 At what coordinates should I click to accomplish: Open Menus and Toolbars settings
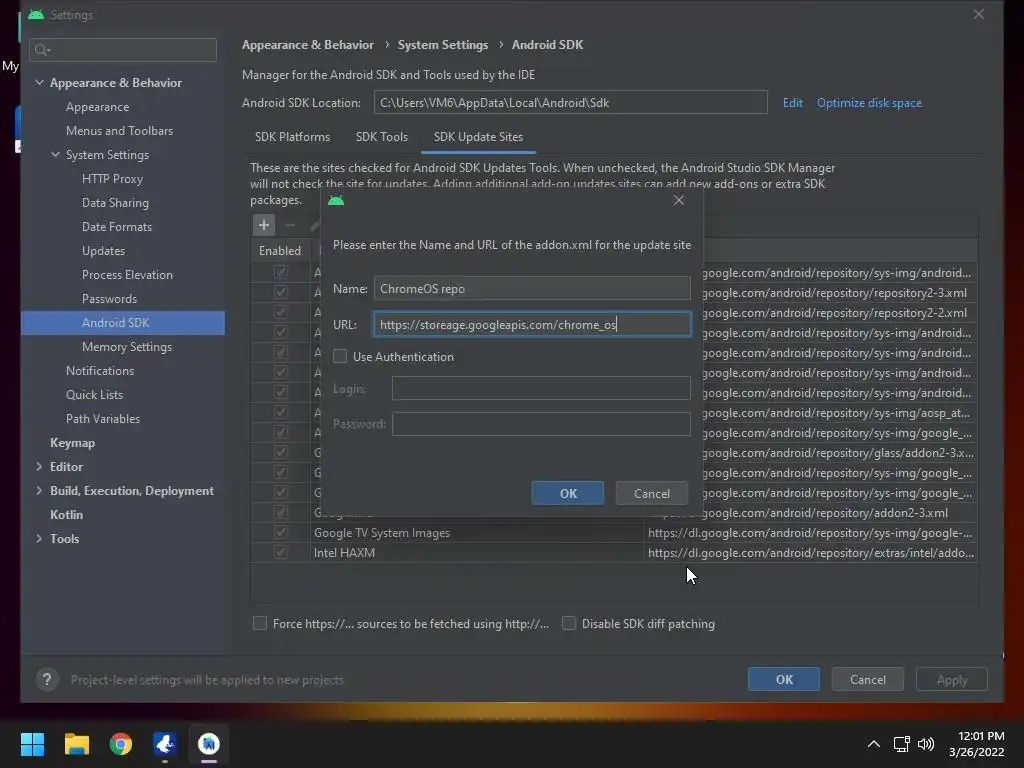click(120, 131)
